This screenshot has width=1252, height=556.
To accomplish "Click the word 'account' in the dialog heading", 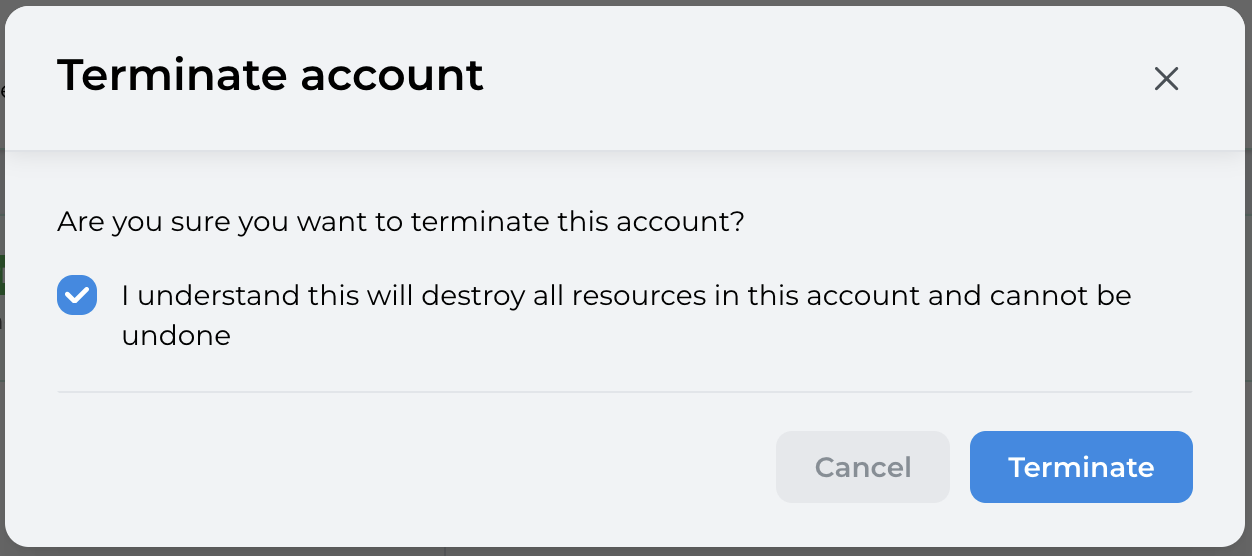I will point(391,76).
